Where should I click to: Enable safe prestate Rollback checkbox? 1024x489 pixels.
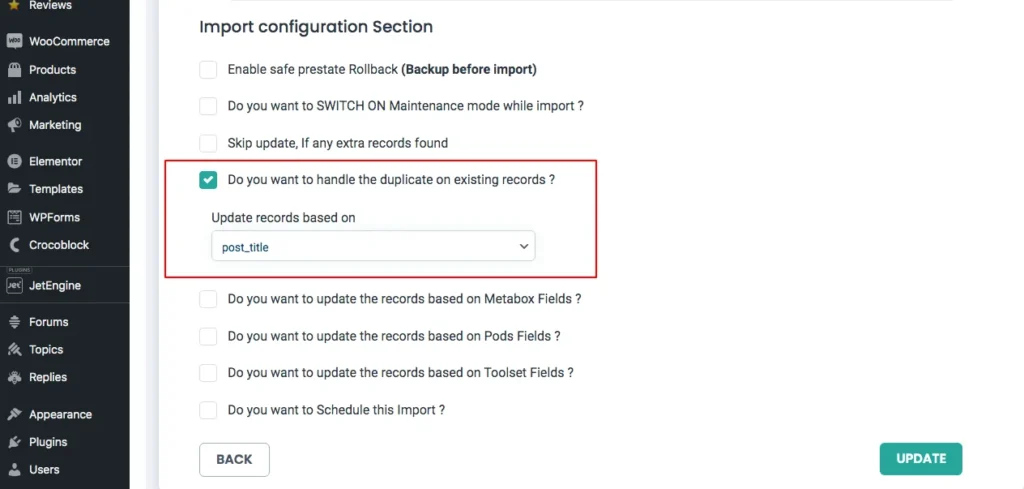(208, 70)
